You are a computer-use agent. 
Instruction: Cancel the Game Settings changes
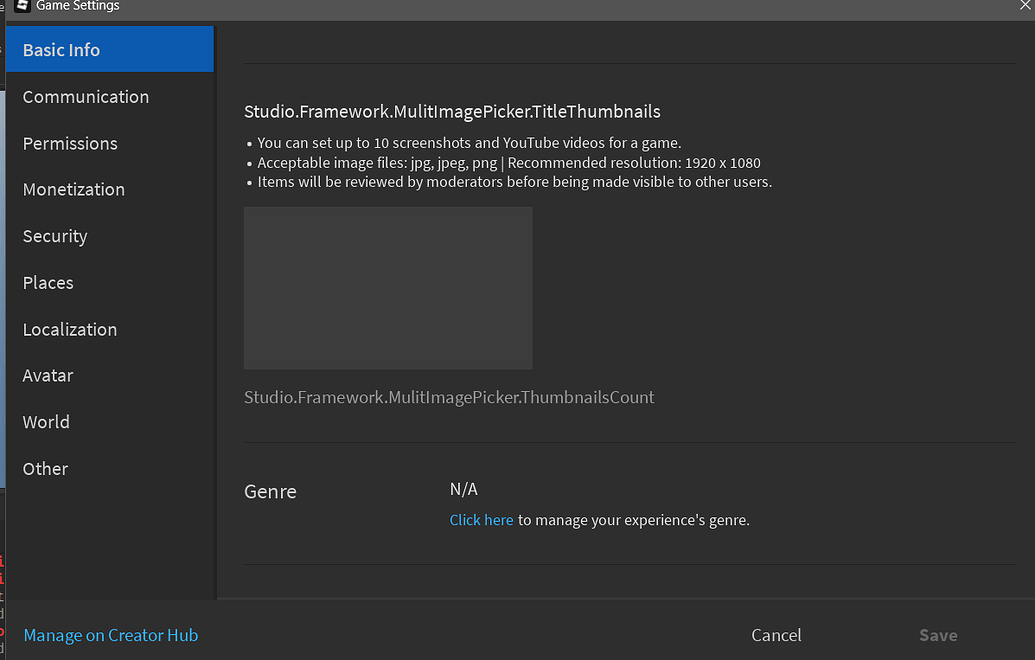click(x=776, y=635)
